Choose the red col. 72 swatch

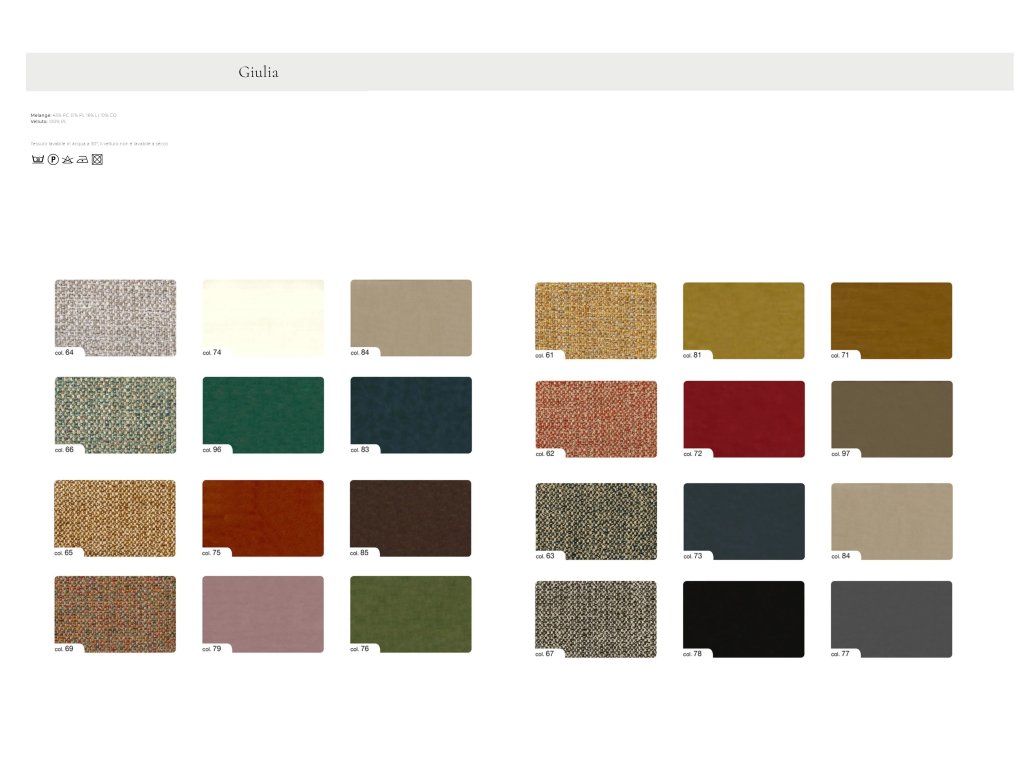743,419
